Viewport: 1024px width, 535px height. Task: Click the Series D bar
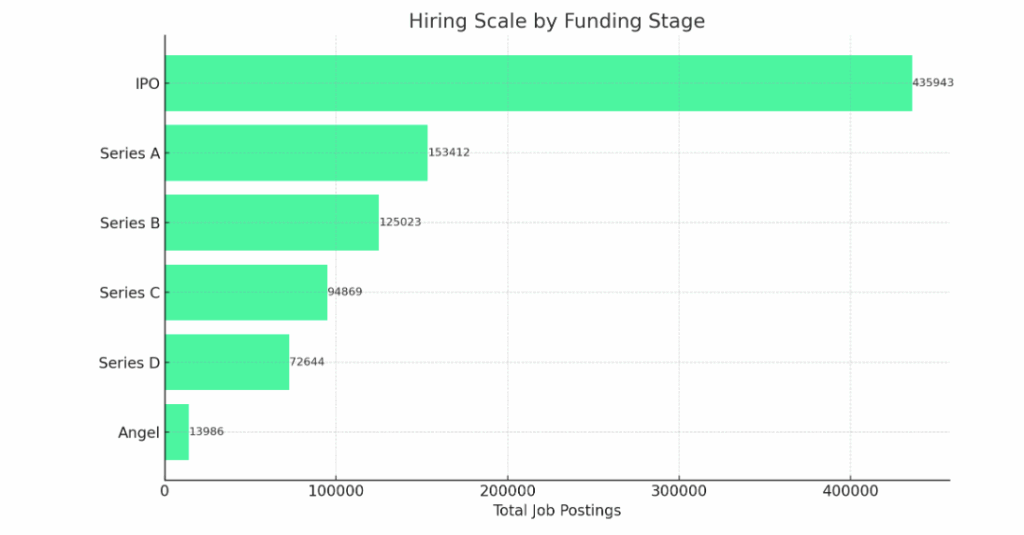coord(227,363)
